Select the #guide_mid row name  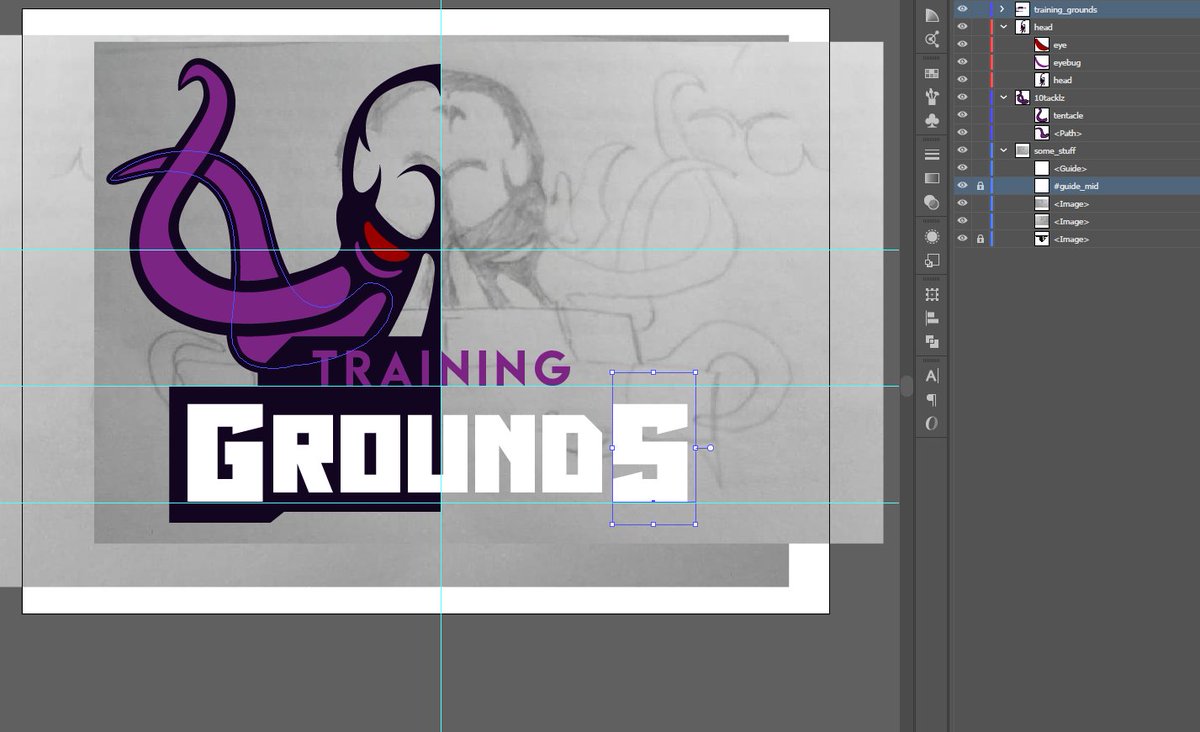click(x=1075, y=186)
